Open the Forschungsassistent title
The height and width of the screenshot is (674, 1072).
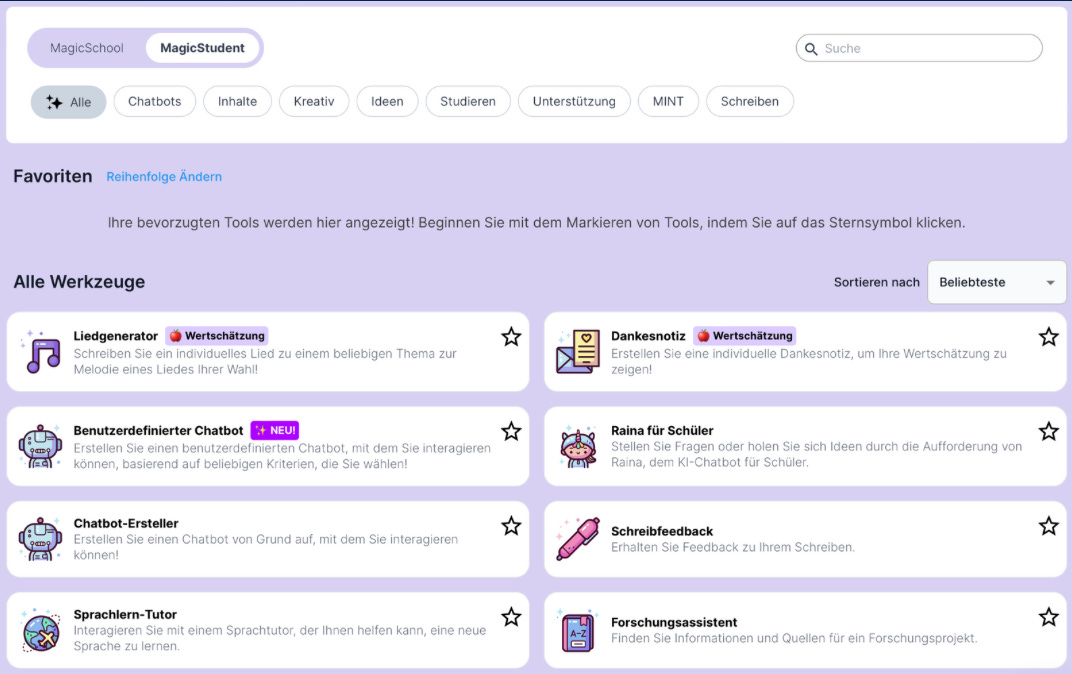674,622
